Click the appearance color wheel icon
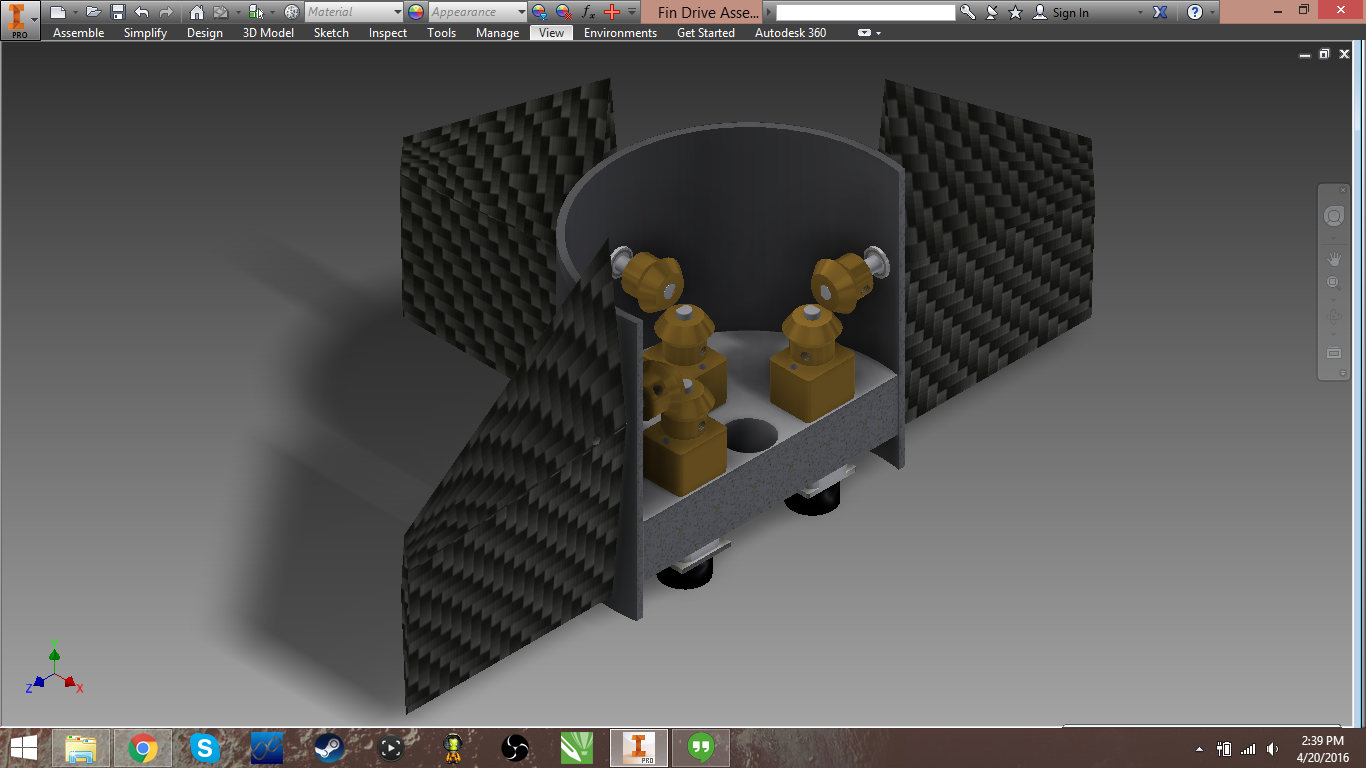This screenshot has width=1366, height=768. click(x=416, y=12)
